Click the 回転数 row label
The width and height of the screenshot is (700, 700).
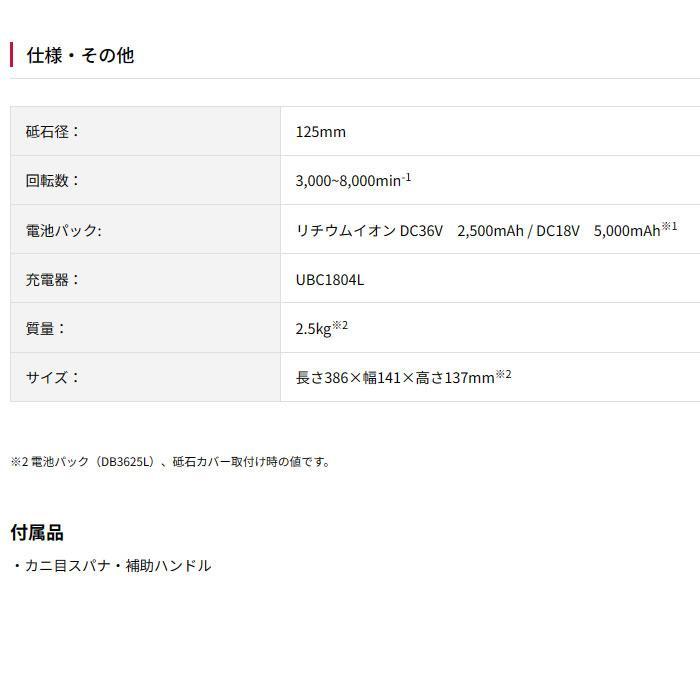(52, 180)
